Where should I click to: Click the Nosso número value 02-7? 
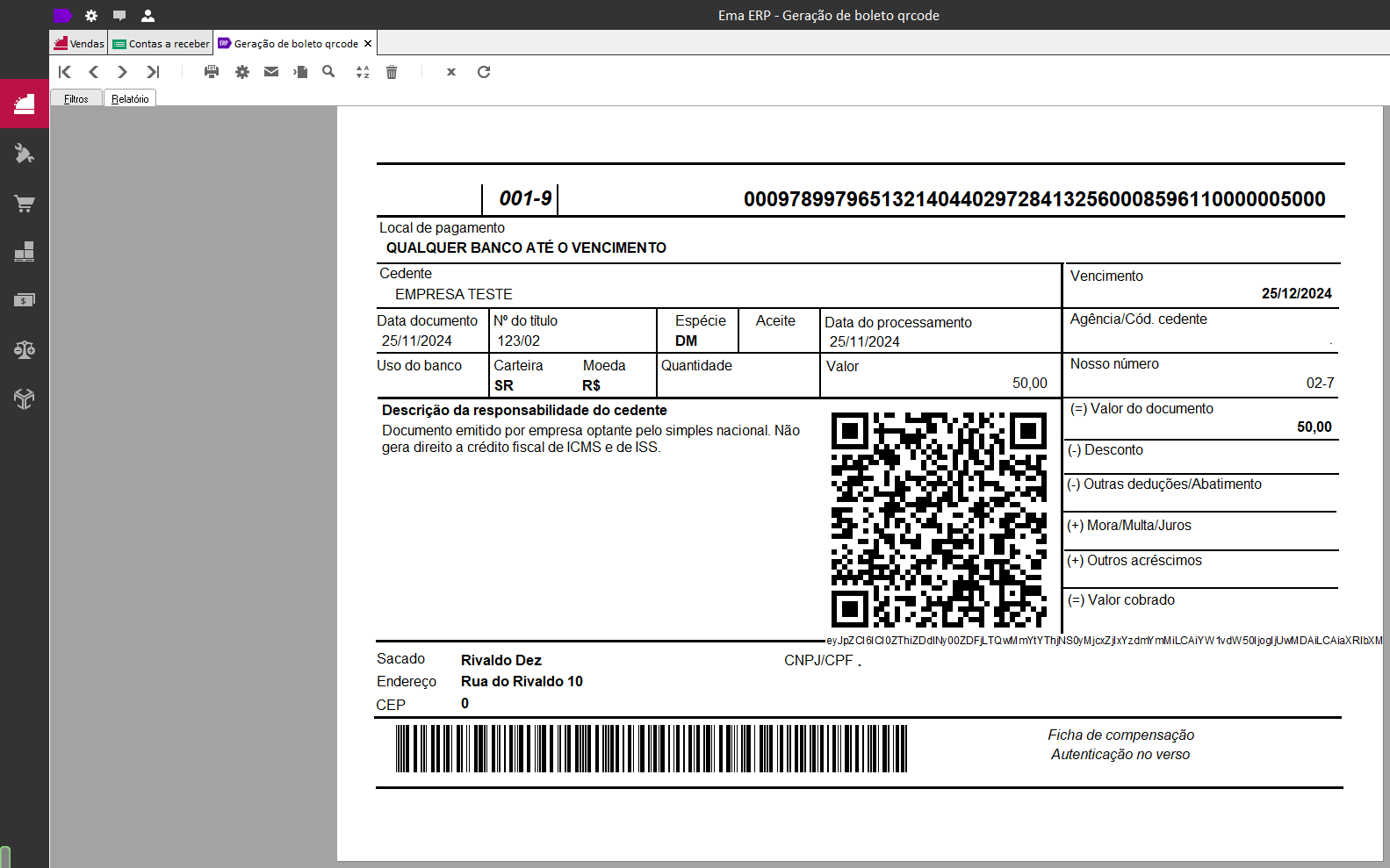[1320, 383]
